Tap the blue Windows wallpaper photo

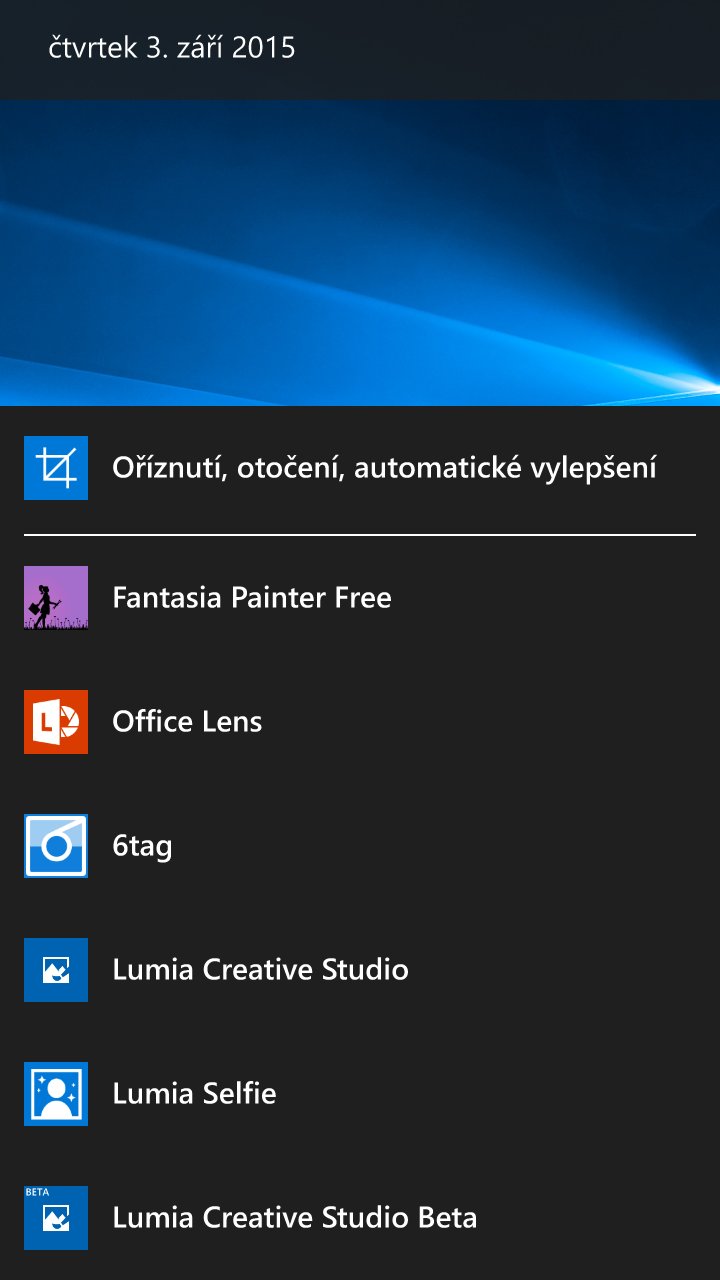click(360, 253)
